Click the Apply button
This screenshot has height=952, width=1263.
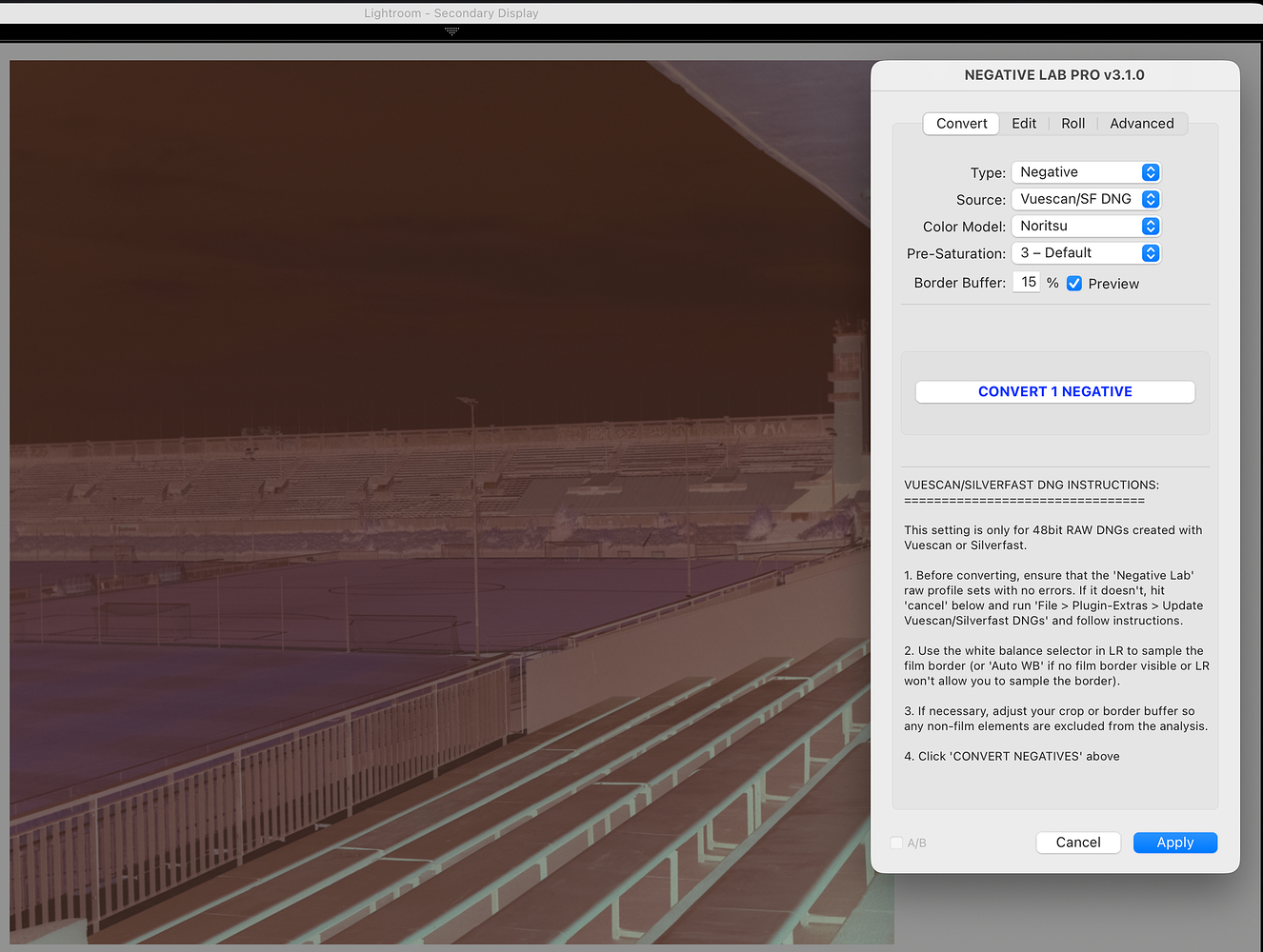tap(1174, 843)
